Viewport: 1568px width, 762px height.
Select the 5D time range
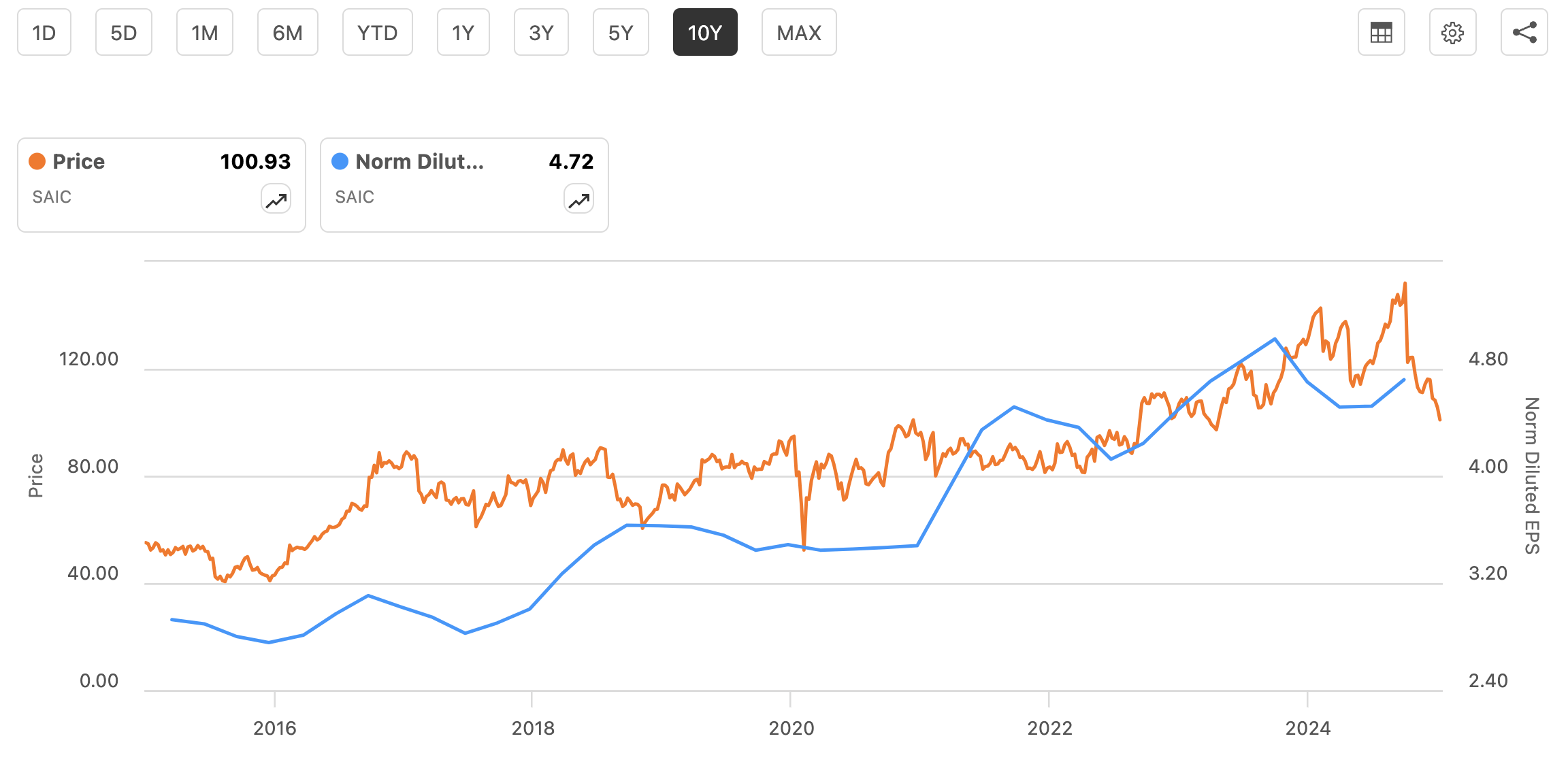123,33
